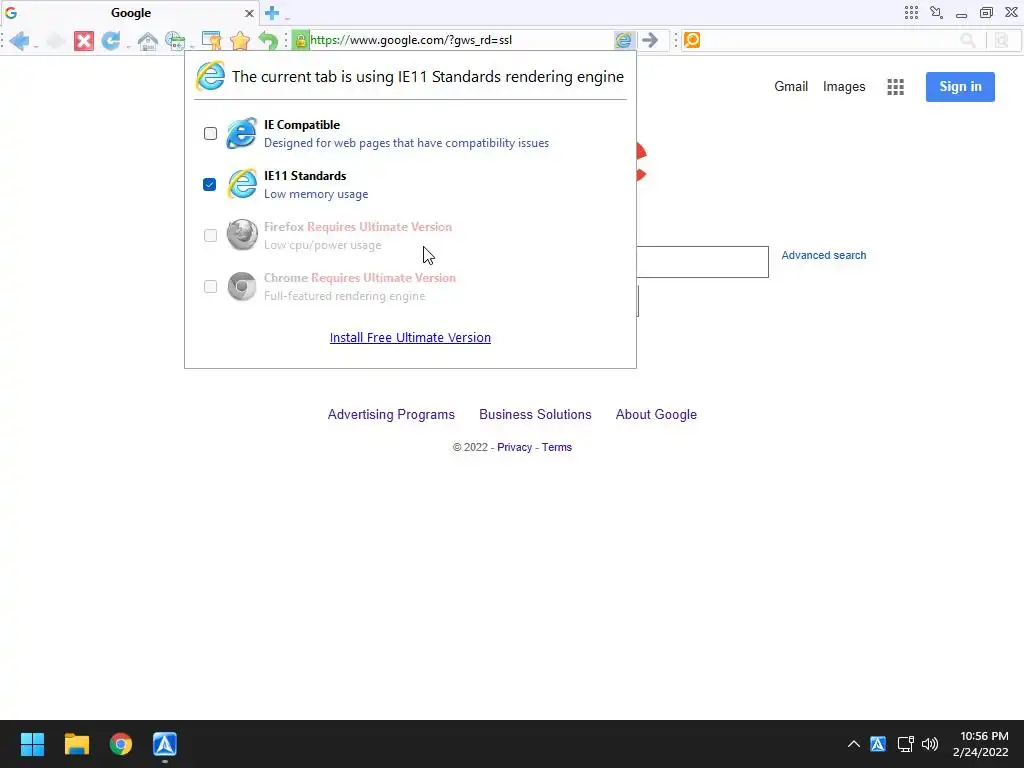This screenshot has height=768, width=1024.
Task: Go to the Home page icon
Action: [147, 40]
